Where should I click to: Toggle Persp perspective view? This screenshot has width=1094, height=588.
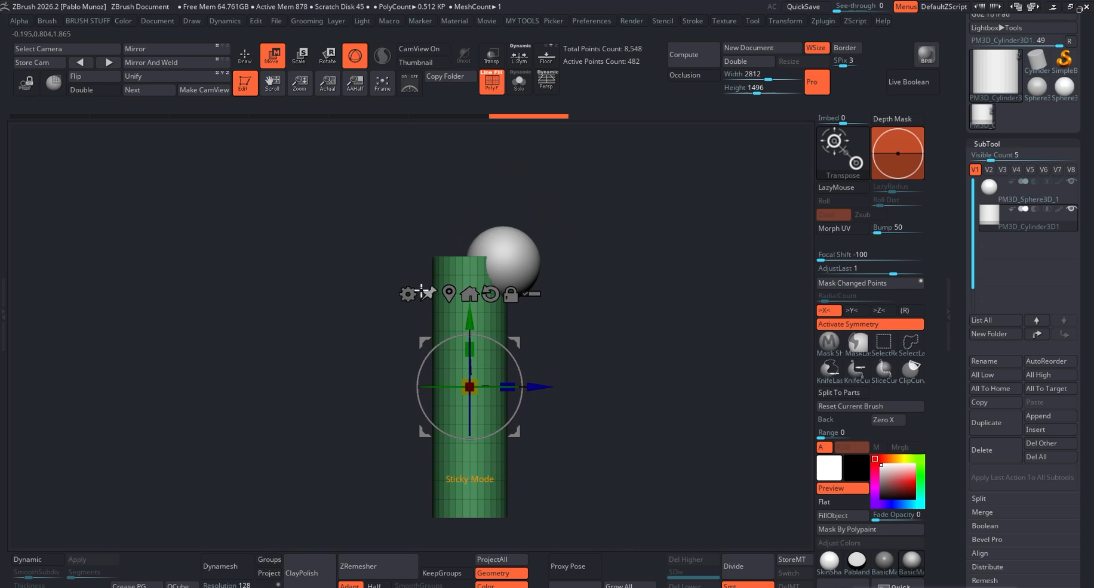[x=546, y=82]
